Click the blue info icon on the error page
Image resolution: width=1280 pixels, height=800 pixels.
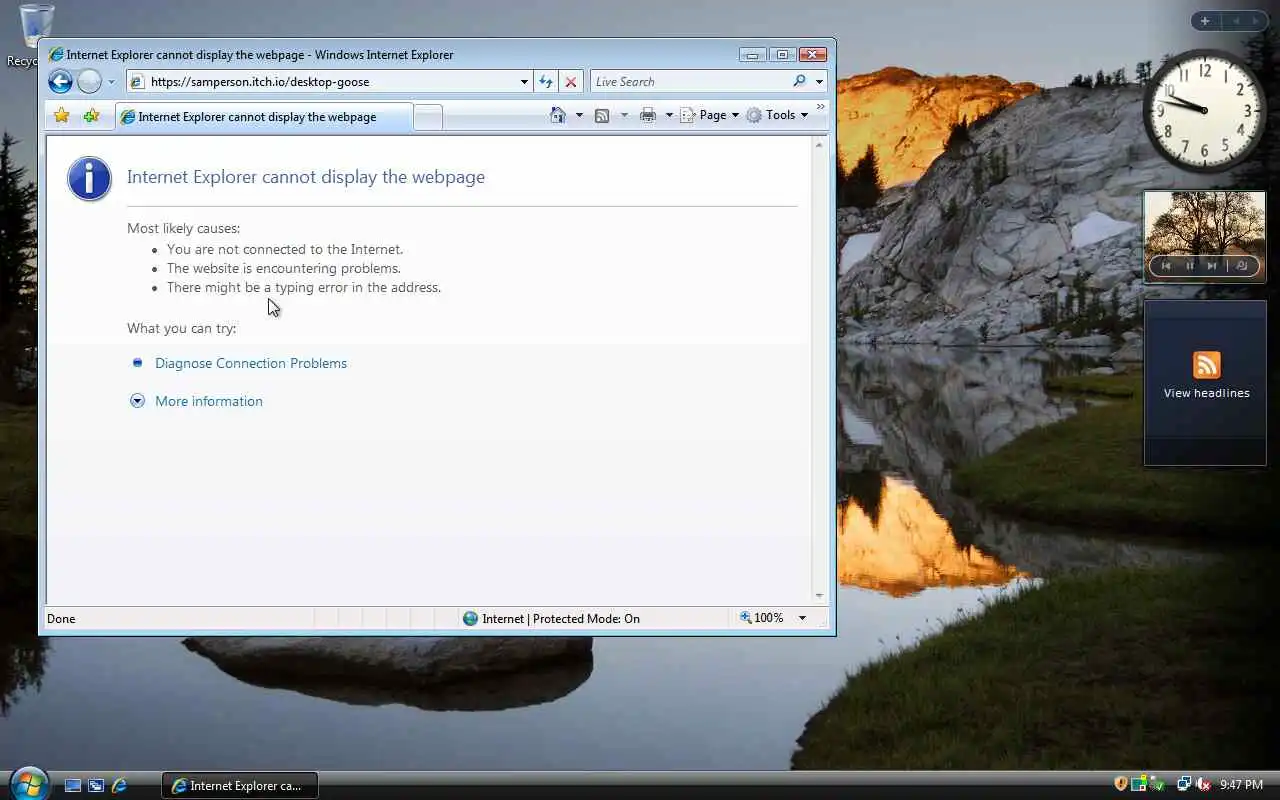pos(89,179)
